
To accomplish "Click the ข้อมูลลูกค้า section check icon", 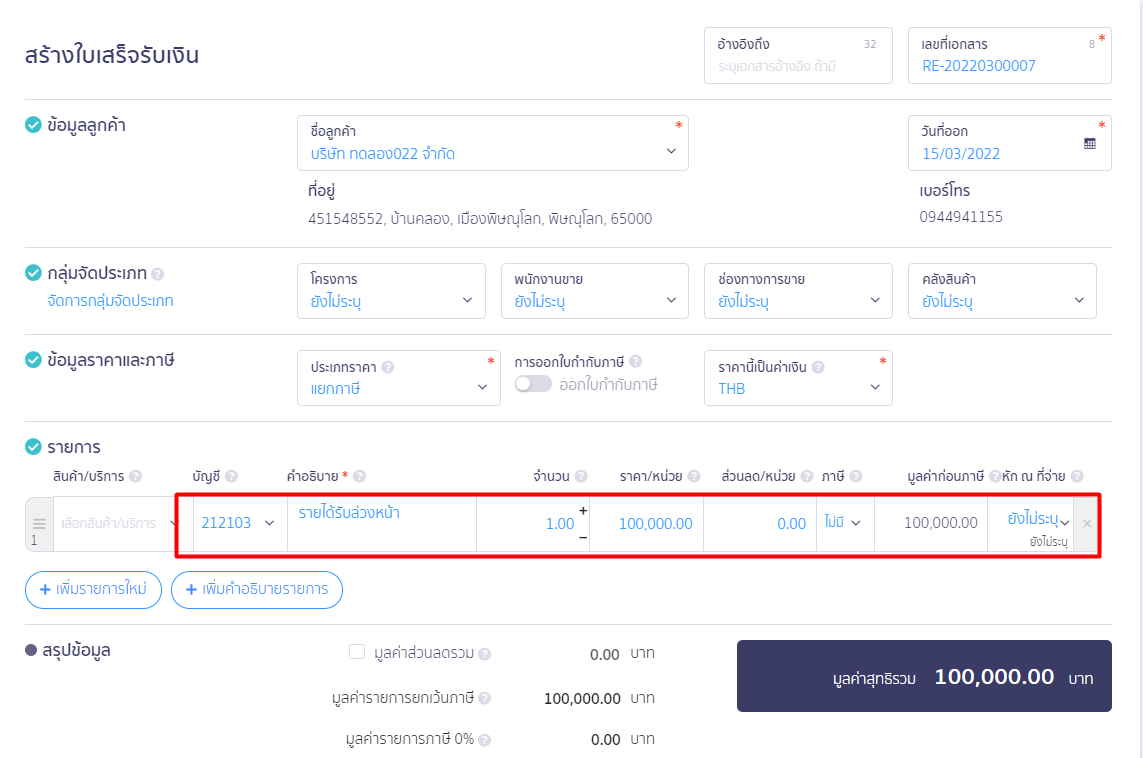I will 34,125.
